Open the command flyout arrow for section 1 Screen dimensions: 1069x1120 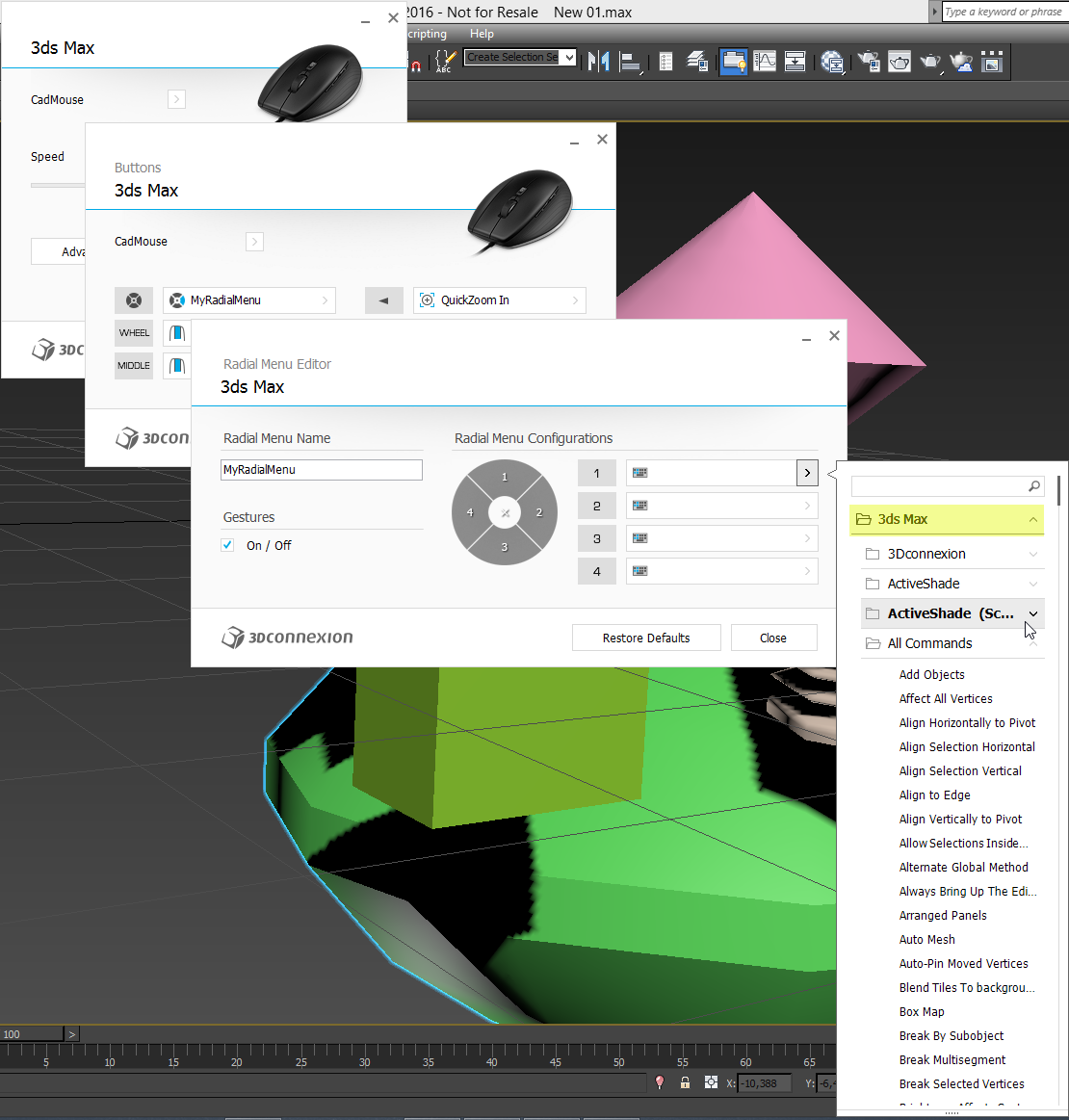[807, 473]
